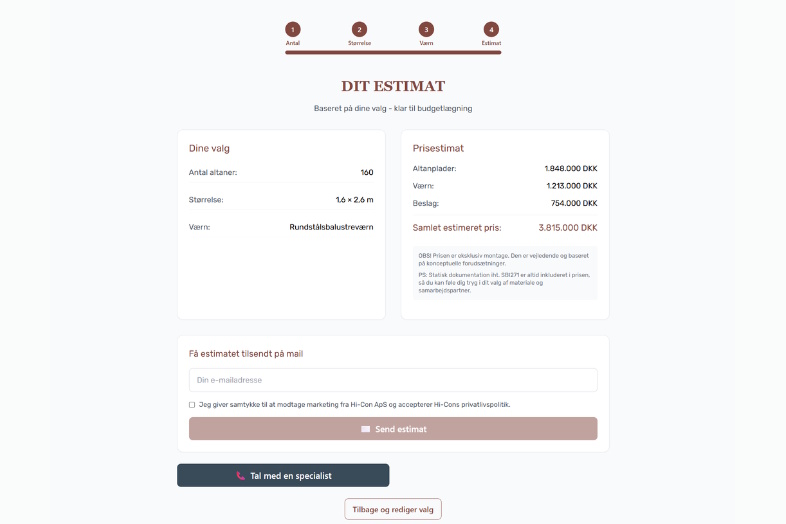Click the step 1 circle icon

coord(293,30)
